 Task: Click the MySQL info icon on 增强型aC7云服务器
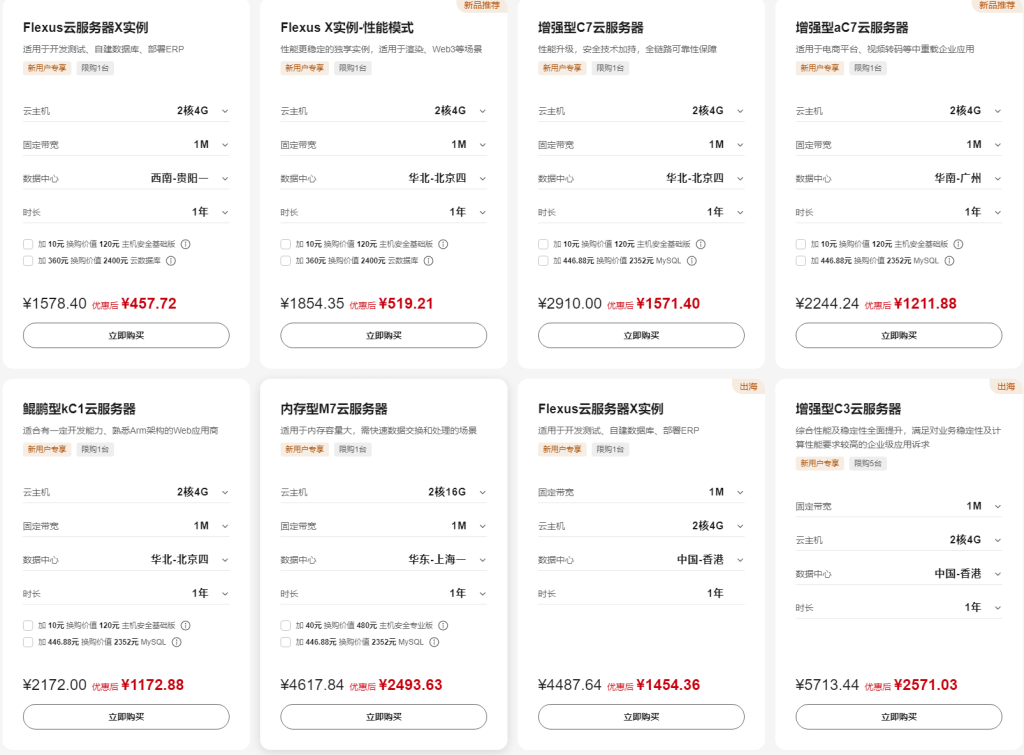(x=951, y=262)
